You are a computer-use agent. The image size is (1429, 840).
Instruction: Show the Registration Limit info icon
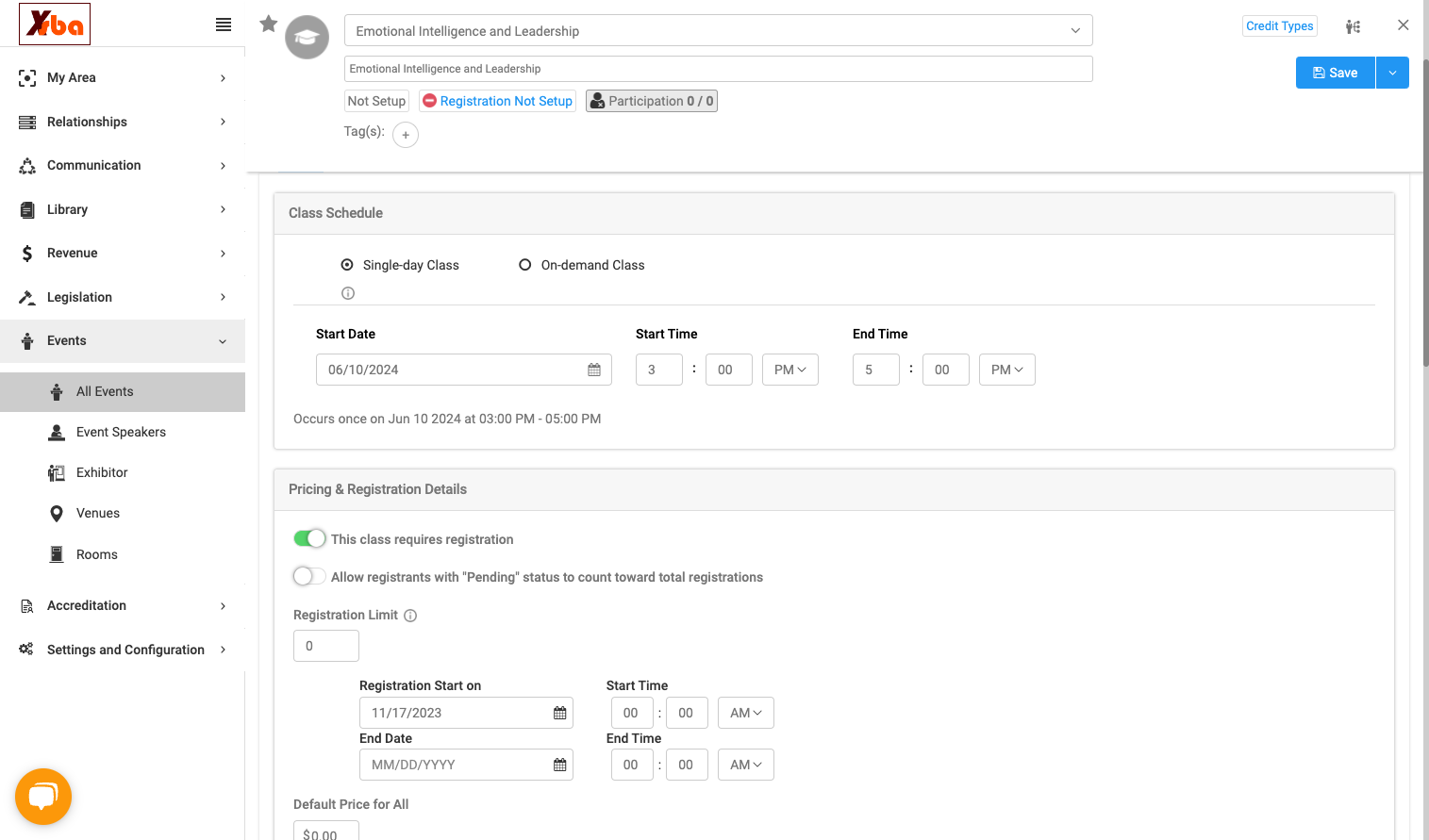pyautogui.click(x=410, y=616)
